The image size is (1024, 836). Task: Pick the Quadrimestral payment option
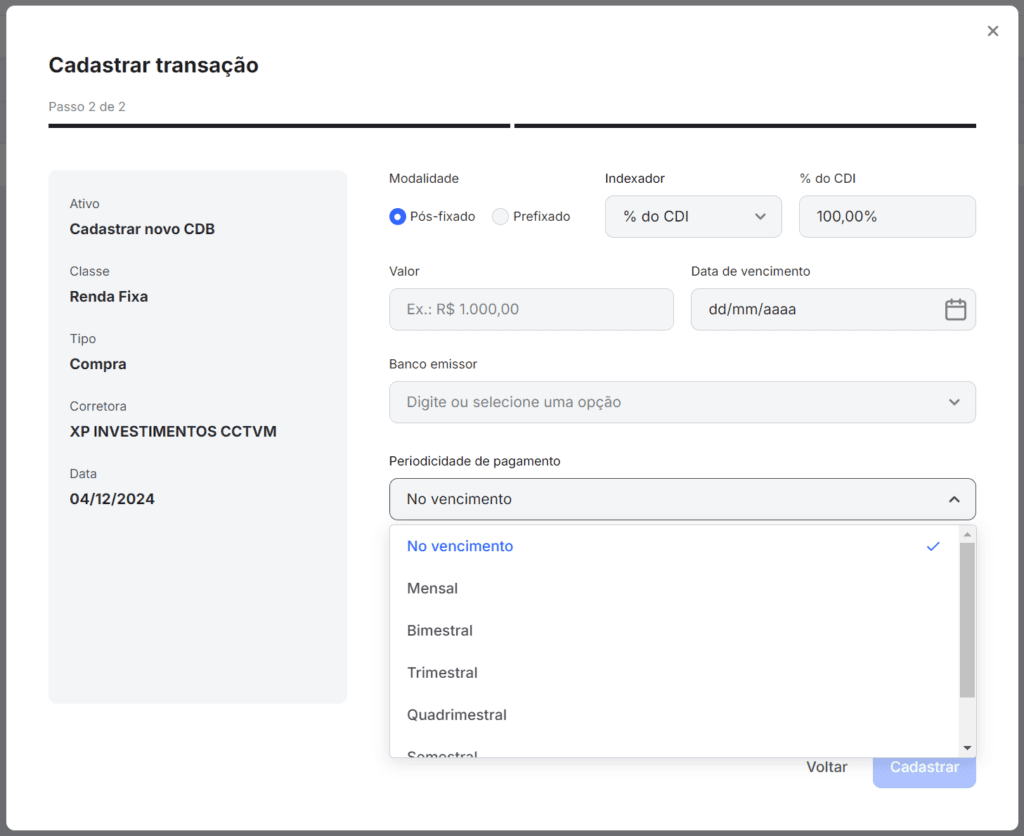[x=457, y=715]
